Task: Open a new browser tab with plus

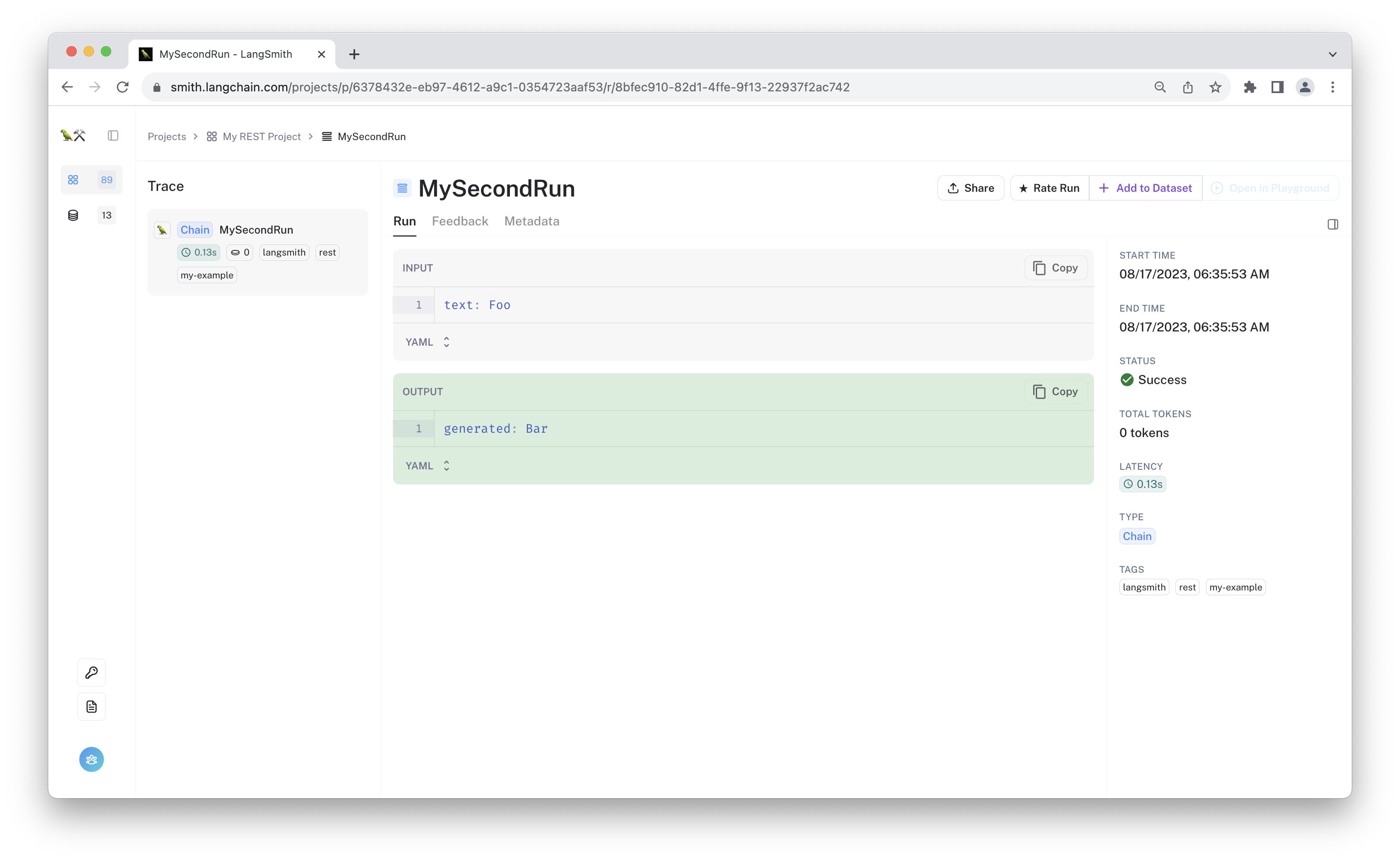Action: pos(354,54)
